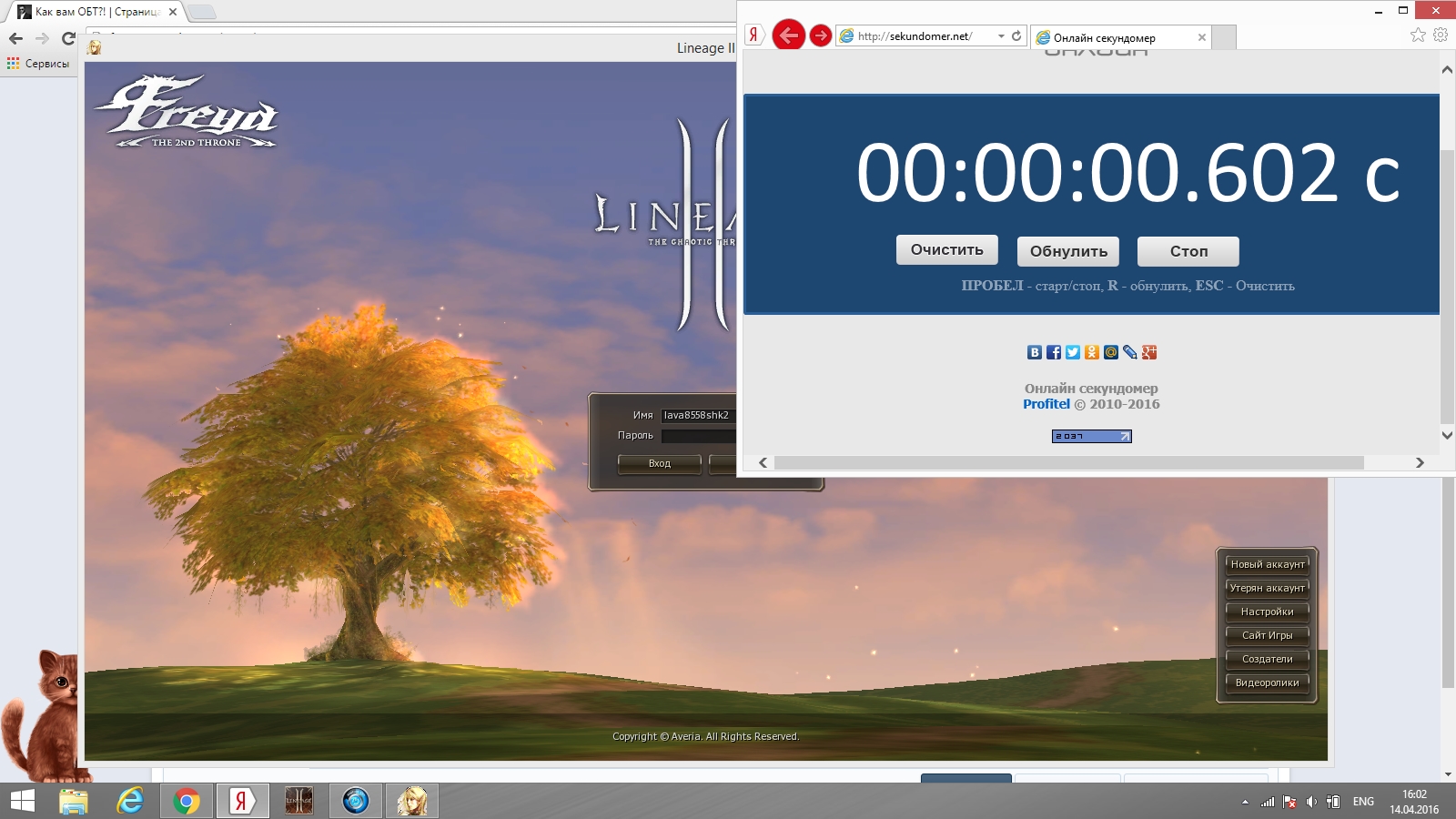This screenshot has width=1456, height=819.
Task: Click the Очистить button on the stopwatch
Action: [x=946, y=249]
